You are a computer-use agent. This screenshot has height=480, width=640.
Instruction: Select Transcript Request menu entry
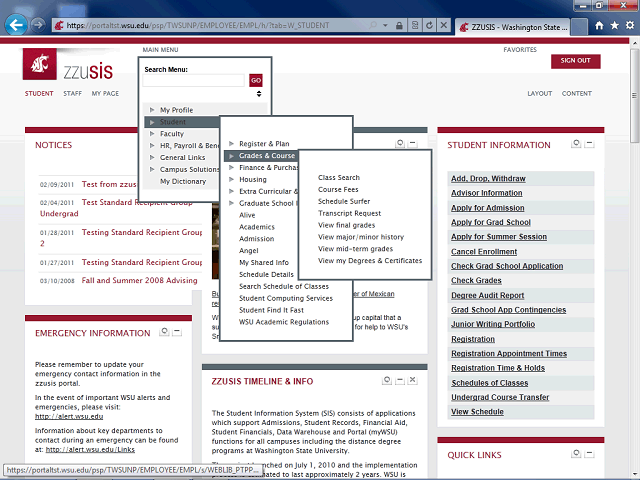click(x=349, y=213)
